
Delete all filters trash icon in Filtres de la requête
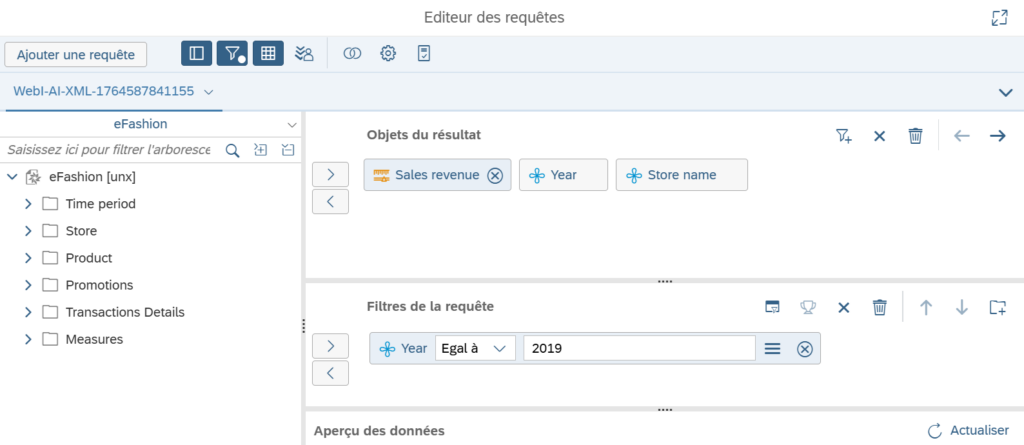click(x=880, y=307)
